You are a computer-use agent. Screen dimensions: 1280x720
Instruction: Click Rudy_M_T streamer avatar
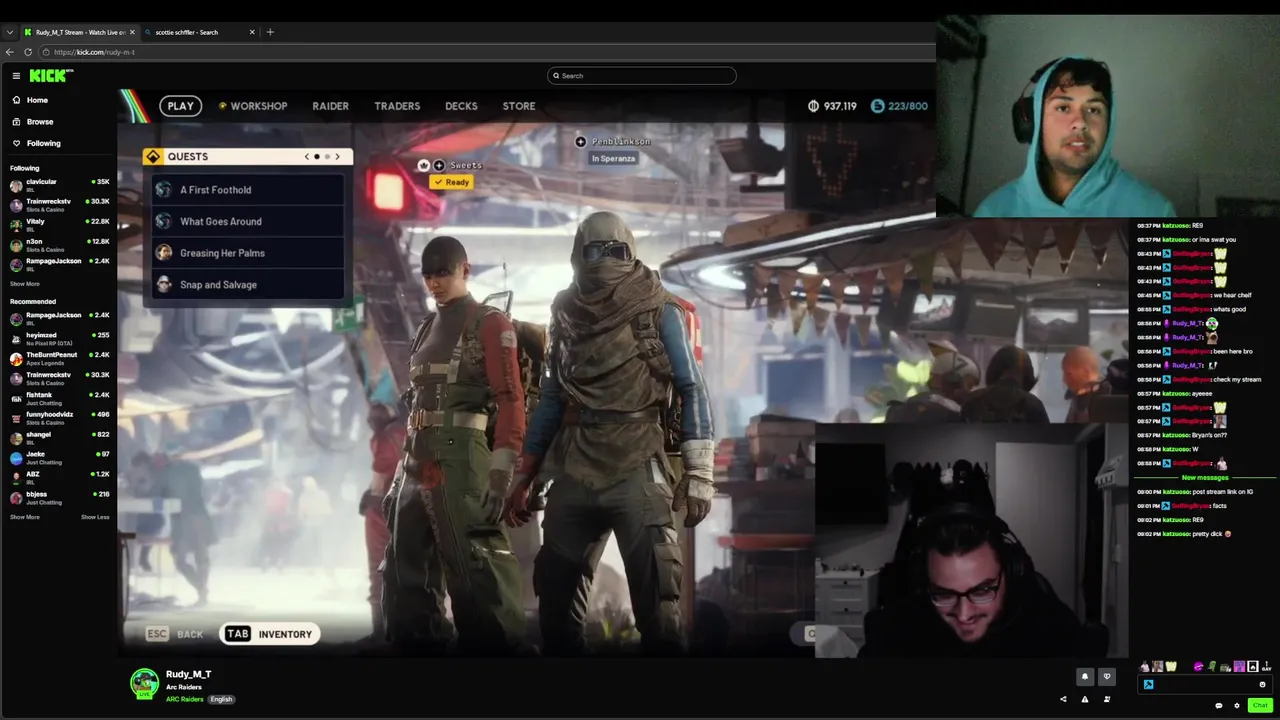click(145, 683)
